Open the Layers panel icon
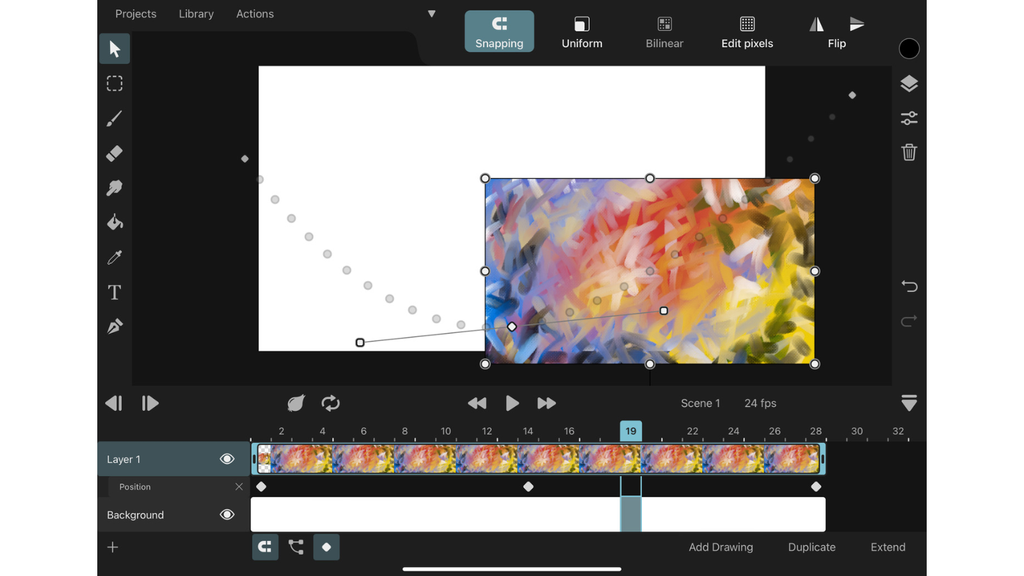The image size is (1024, 576). tap(909, 83)
